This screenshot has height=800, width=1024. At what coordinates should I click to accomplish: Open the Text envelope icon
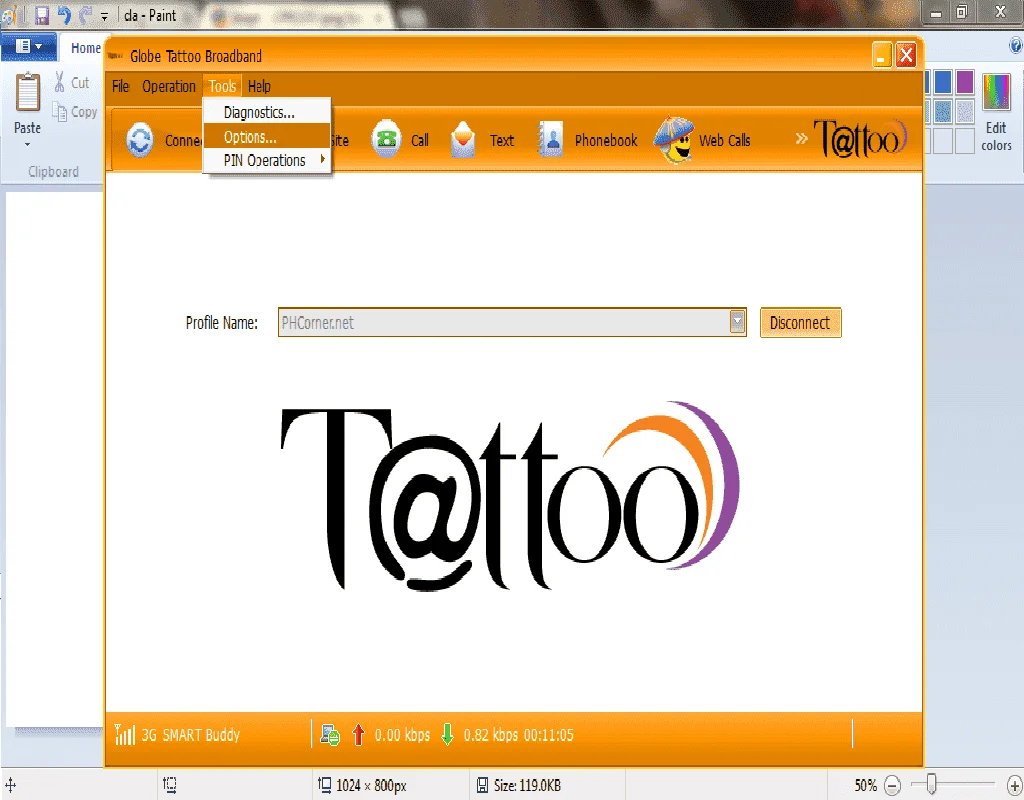point(463,139)
